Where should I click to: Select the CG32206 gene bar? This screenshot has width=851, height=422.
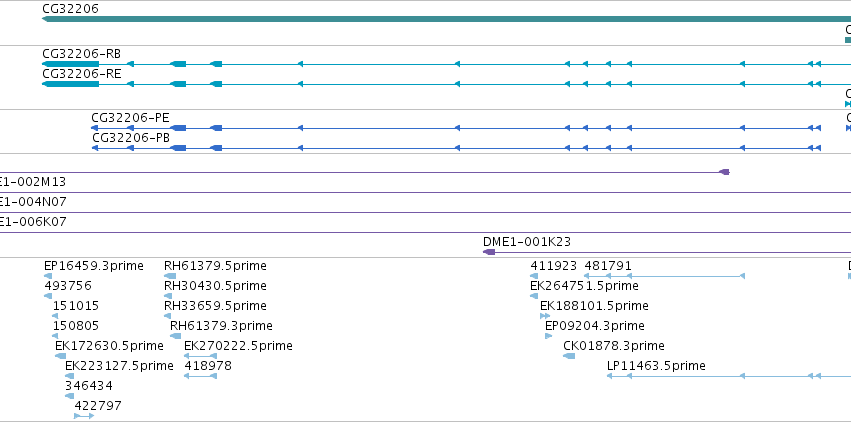coord(447,20)
